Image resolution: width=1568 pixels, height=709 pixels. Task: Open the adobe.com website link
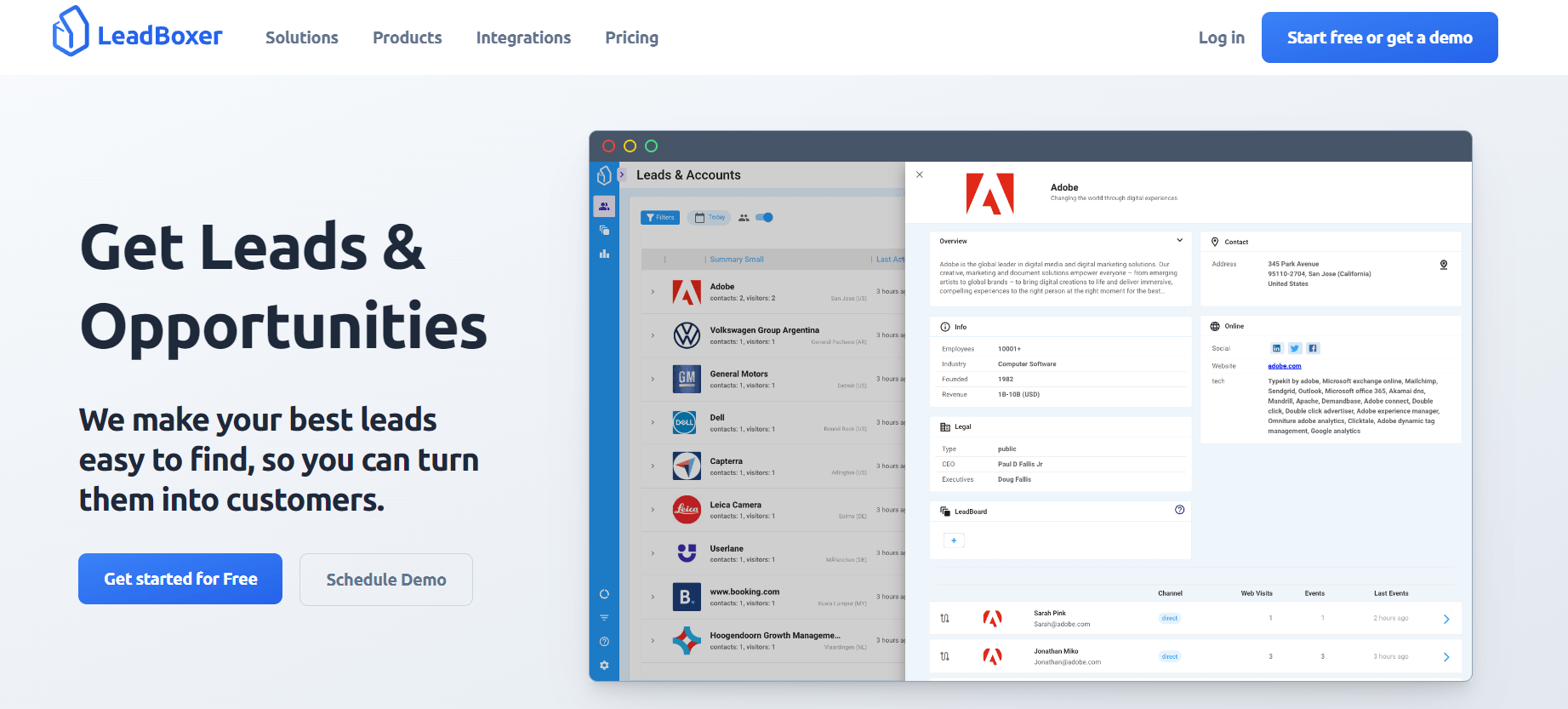tap(1284, 366)
